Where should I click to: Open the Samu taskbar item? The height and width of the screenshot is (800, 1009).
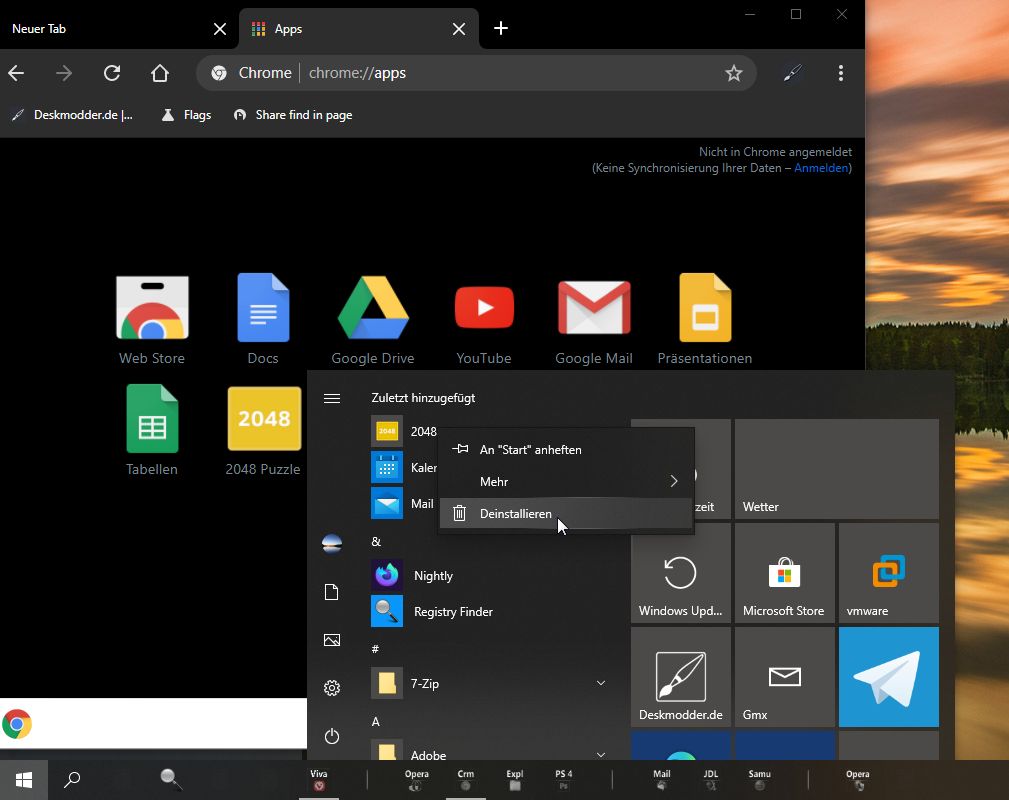coord(759,780)
